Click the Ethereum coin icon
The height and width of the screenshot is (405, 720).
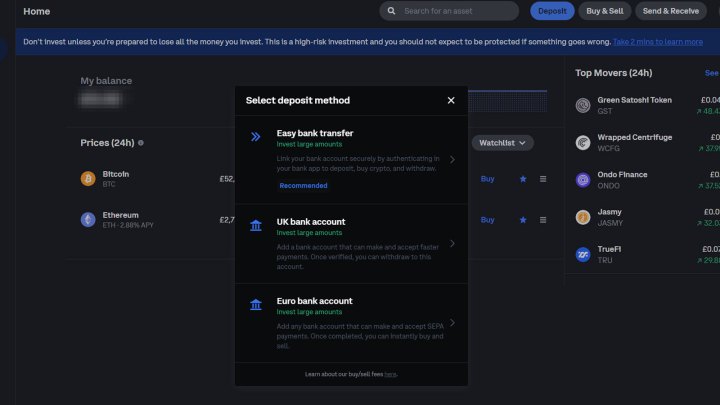click(88, 219)
